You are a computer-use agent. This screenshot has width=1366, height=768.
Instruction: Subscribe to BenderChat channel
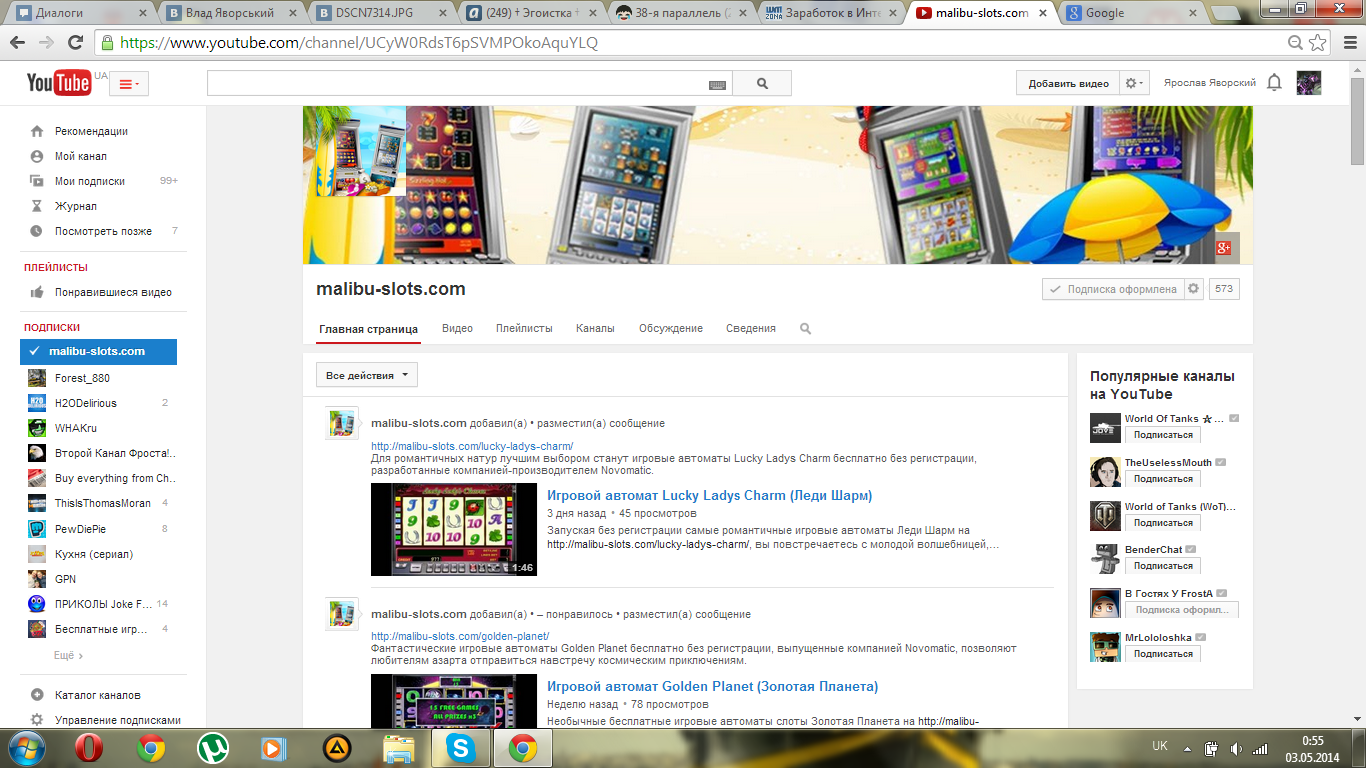coord(1162,566)
